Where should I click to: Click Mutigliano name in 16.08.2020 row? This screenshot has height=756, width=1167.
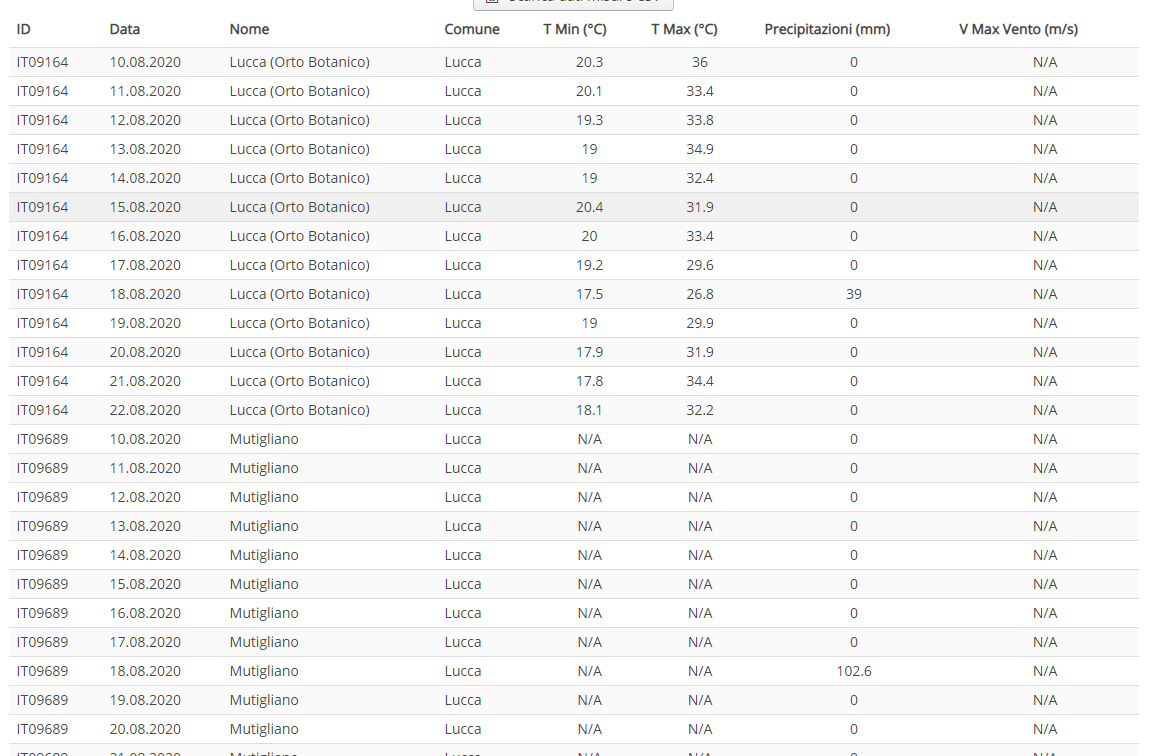pos(264,613)
